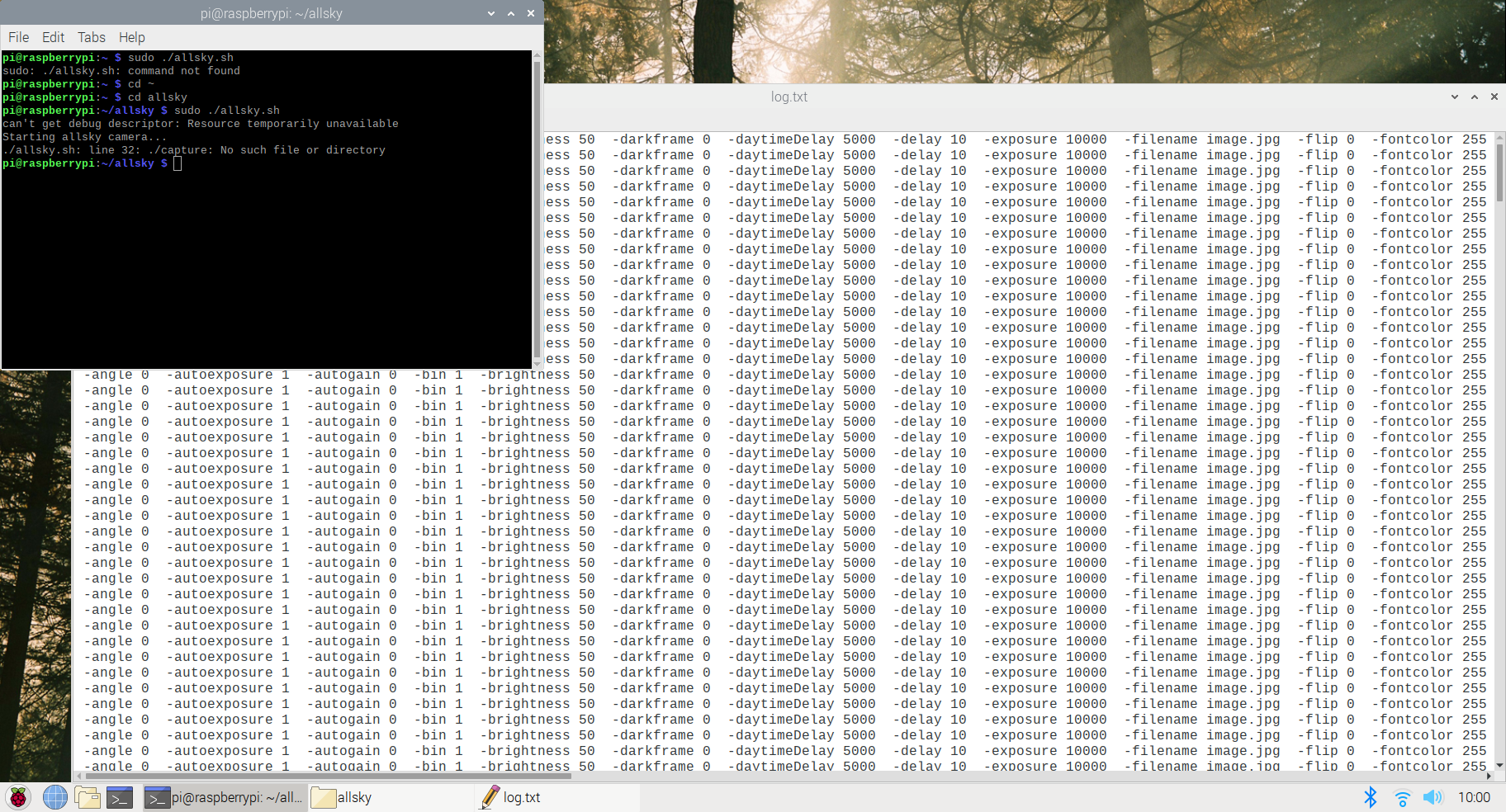Toggle Wi-Fi connectivity from the tray
The height and width of the screenshot is (812, 1506).
[1402, 797]
